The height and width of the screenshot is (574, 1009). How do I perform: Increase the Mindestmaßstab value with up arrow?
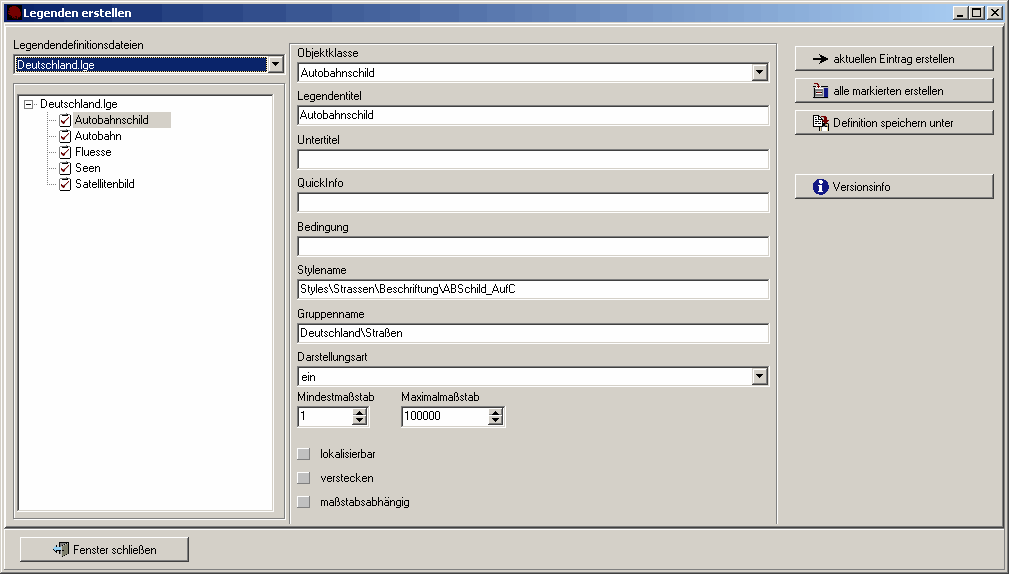[x=359, y=412]
